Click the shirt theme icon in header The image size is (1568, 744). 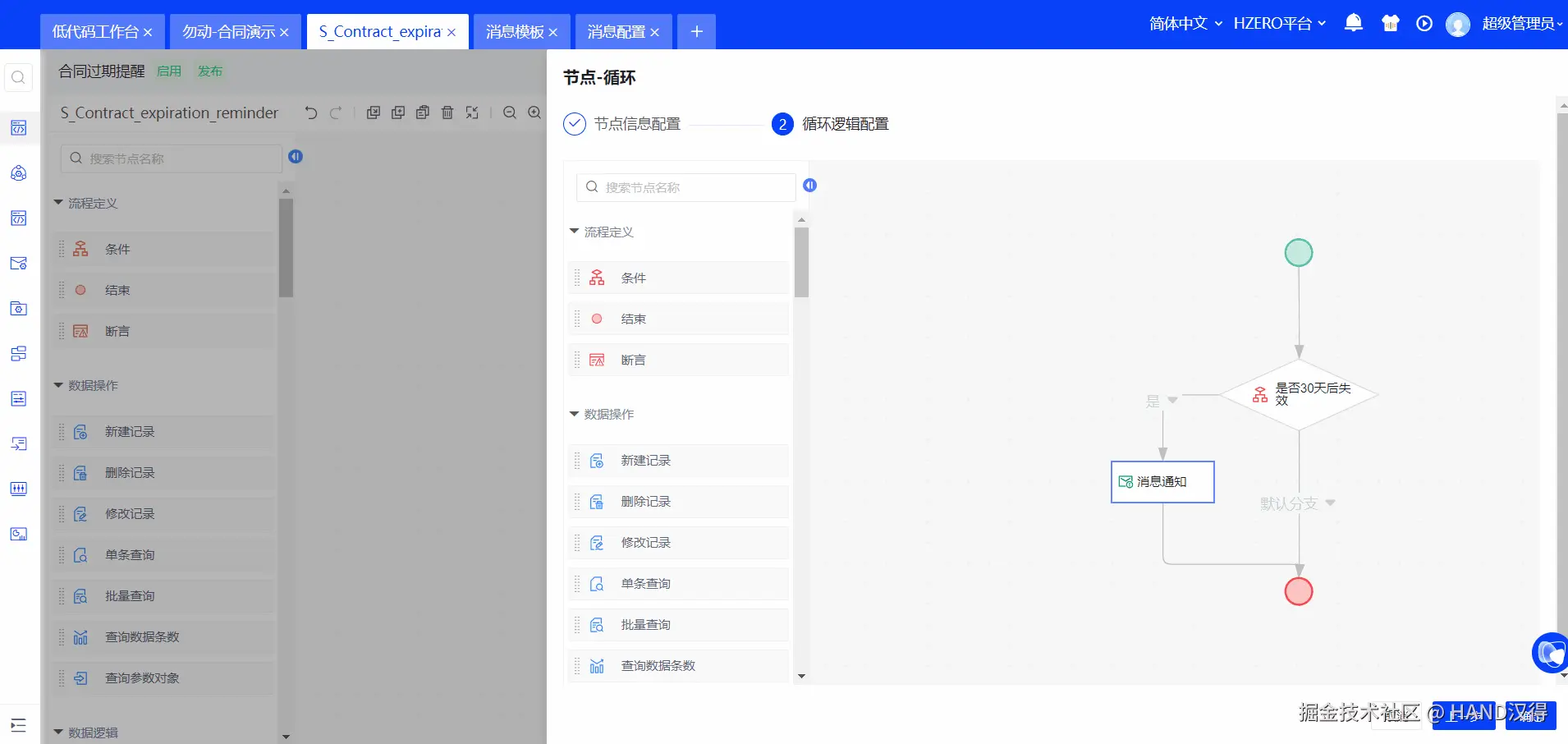click(x=1391, y=23)
